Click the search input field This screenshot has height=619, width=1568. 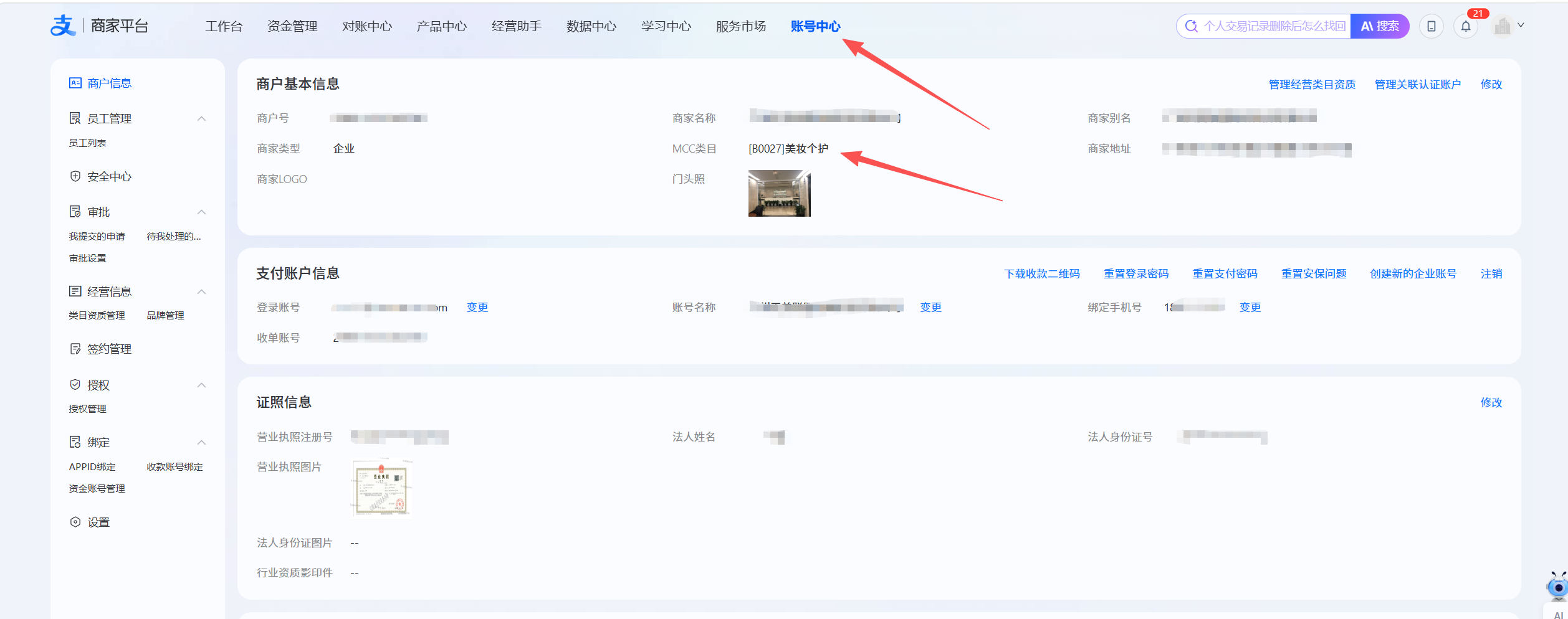[1273, 26]
